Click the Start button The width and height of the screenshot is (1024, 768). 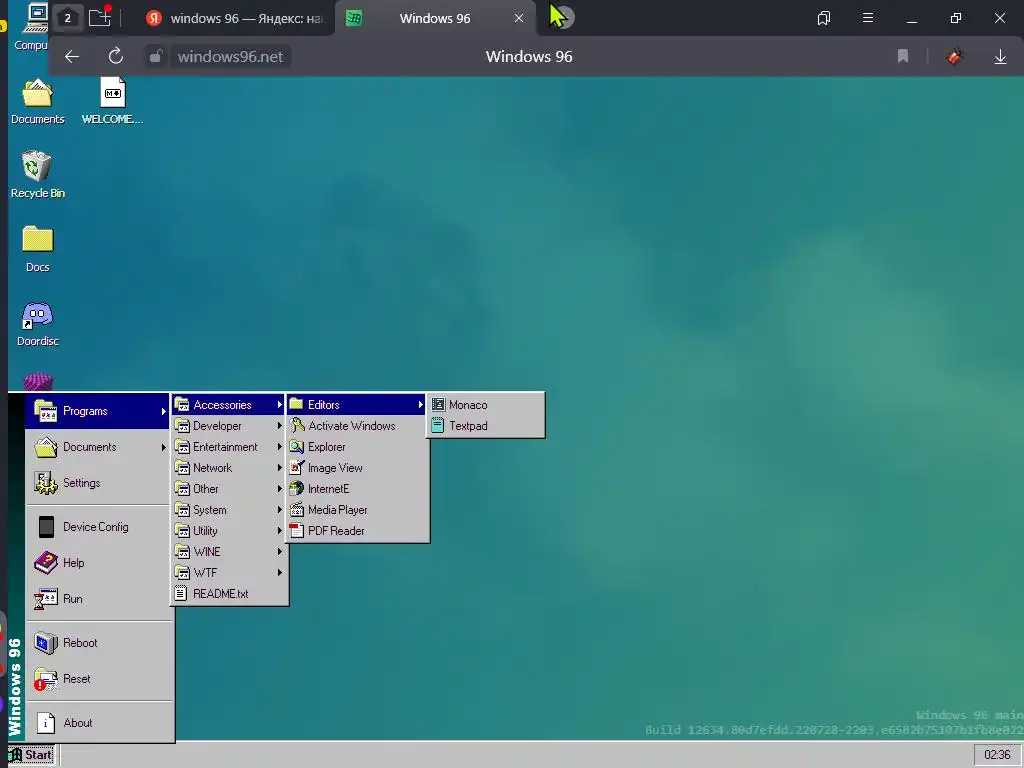coord(32,755)
